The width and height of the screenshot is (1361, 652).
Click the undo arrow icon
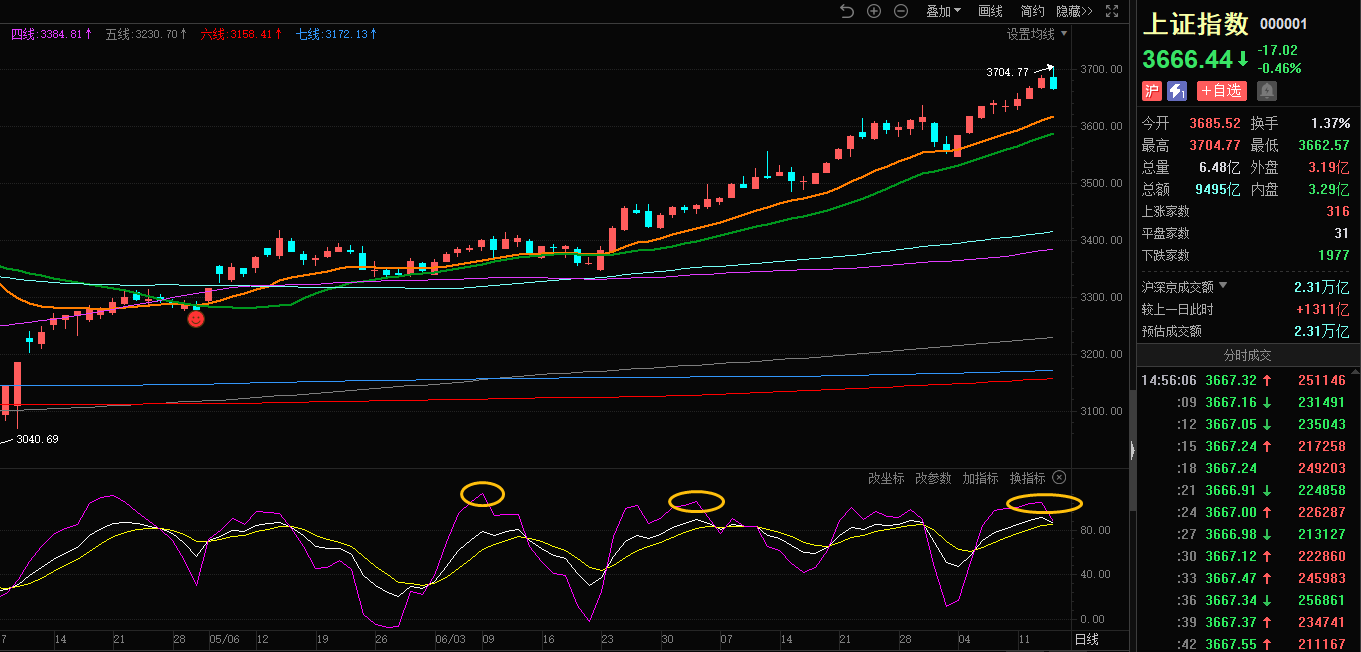point(847,11)
